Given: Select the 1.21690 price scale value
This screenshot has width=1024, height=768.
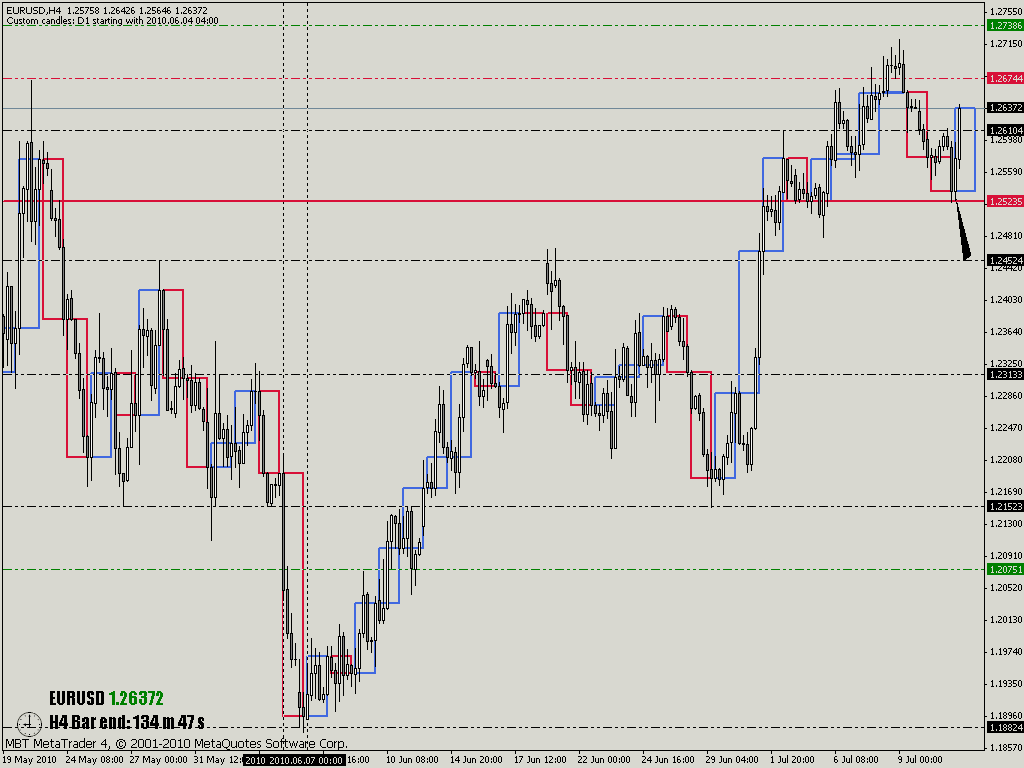Looking at the screenshot, I should [1006, 491].
